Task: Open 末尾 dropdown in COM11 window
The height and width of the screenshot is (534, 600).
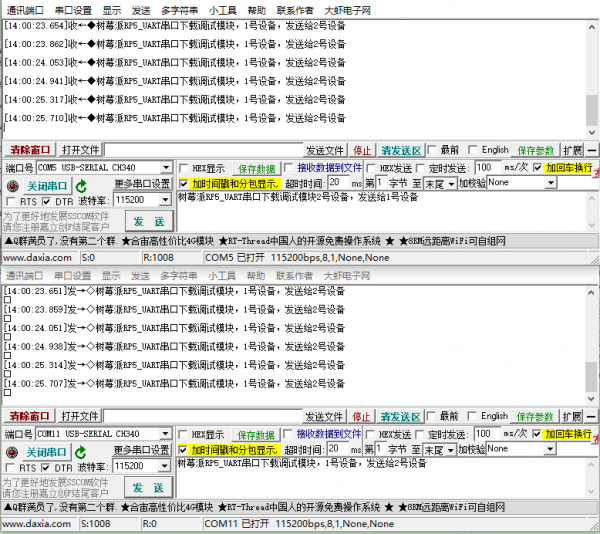Action: [x=451, y=451]
